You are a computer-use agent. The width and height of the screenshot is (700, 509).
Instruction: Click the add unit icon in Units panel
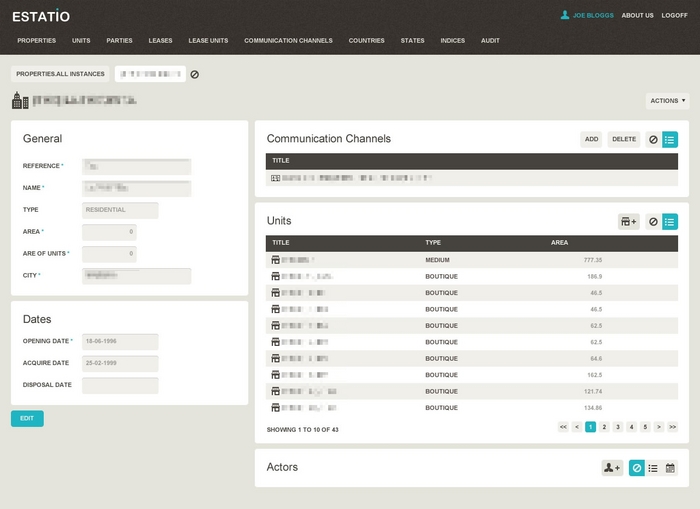point(628,221)
